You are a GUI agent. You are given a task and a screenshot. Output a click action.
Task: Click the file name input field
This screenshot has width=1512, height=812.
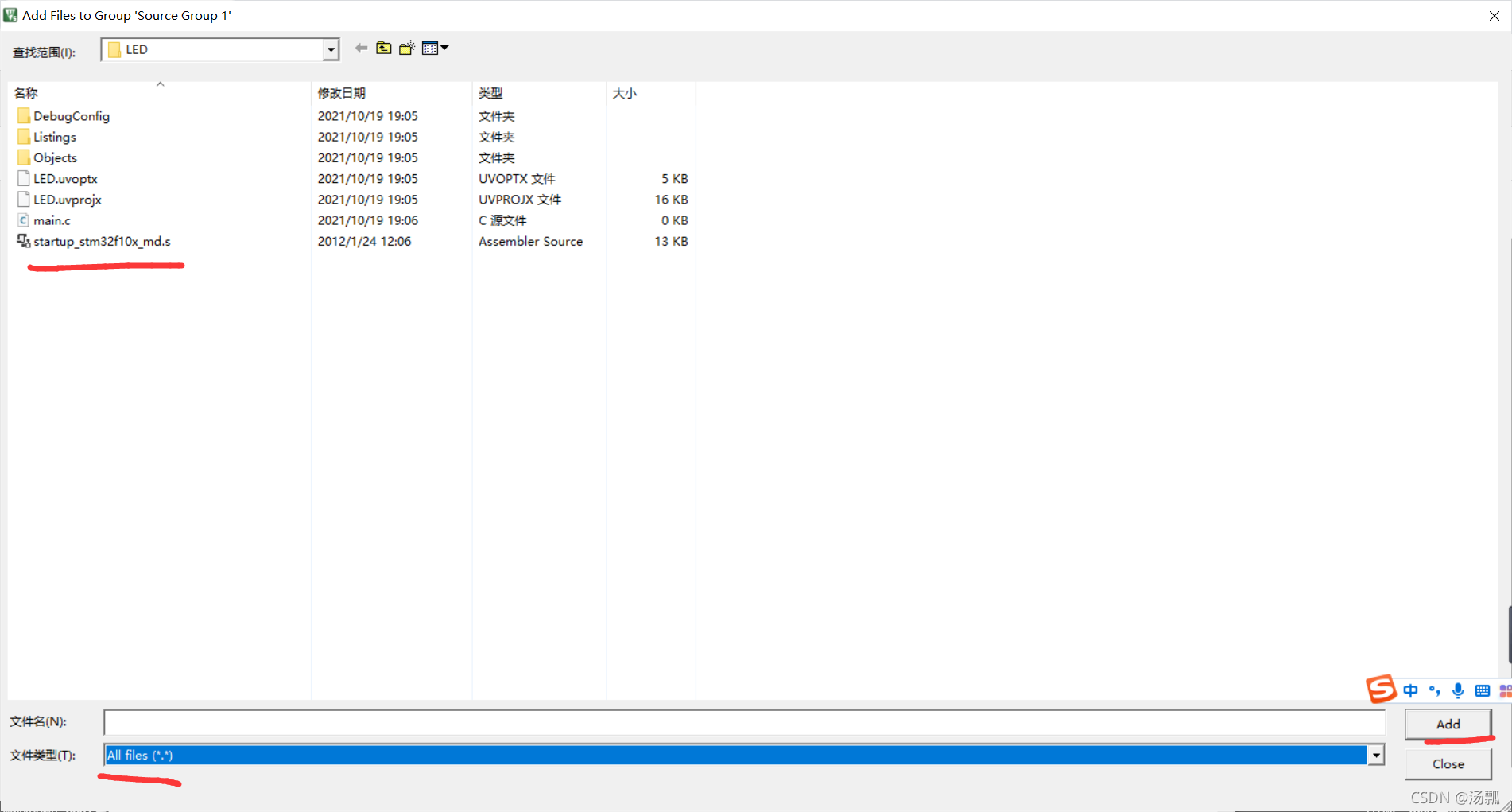coord(744,722)
